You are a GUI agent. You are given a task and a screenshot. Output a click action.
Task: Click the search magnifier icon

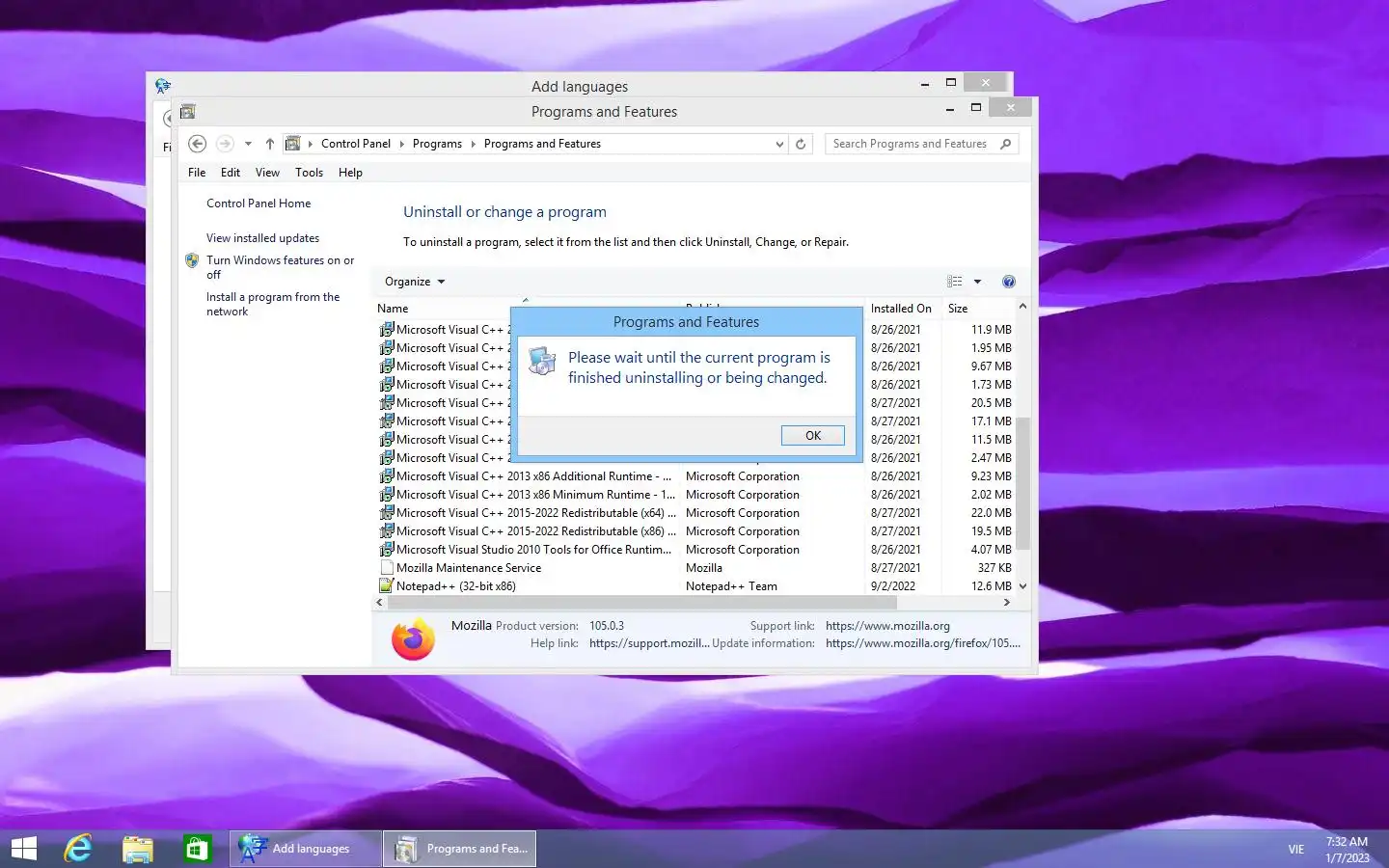point(1006,144)
